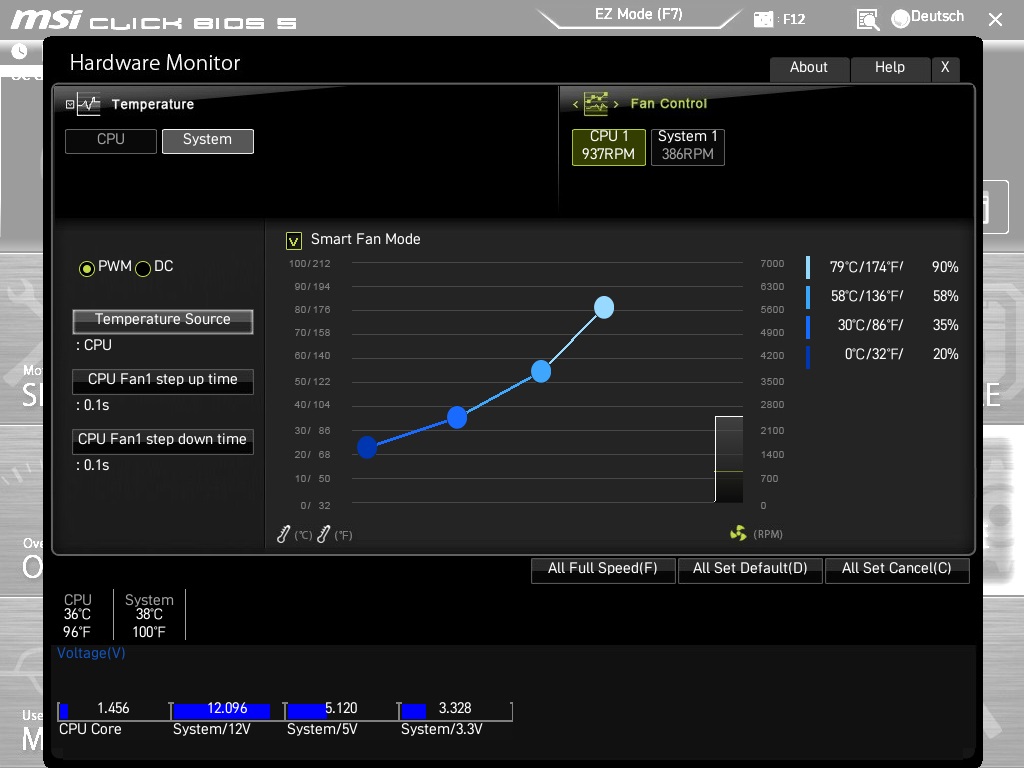The height and width of the screenshot is (768, 1024).
Task: Click the System 38°C temperature reading
Action: point(149,615)
